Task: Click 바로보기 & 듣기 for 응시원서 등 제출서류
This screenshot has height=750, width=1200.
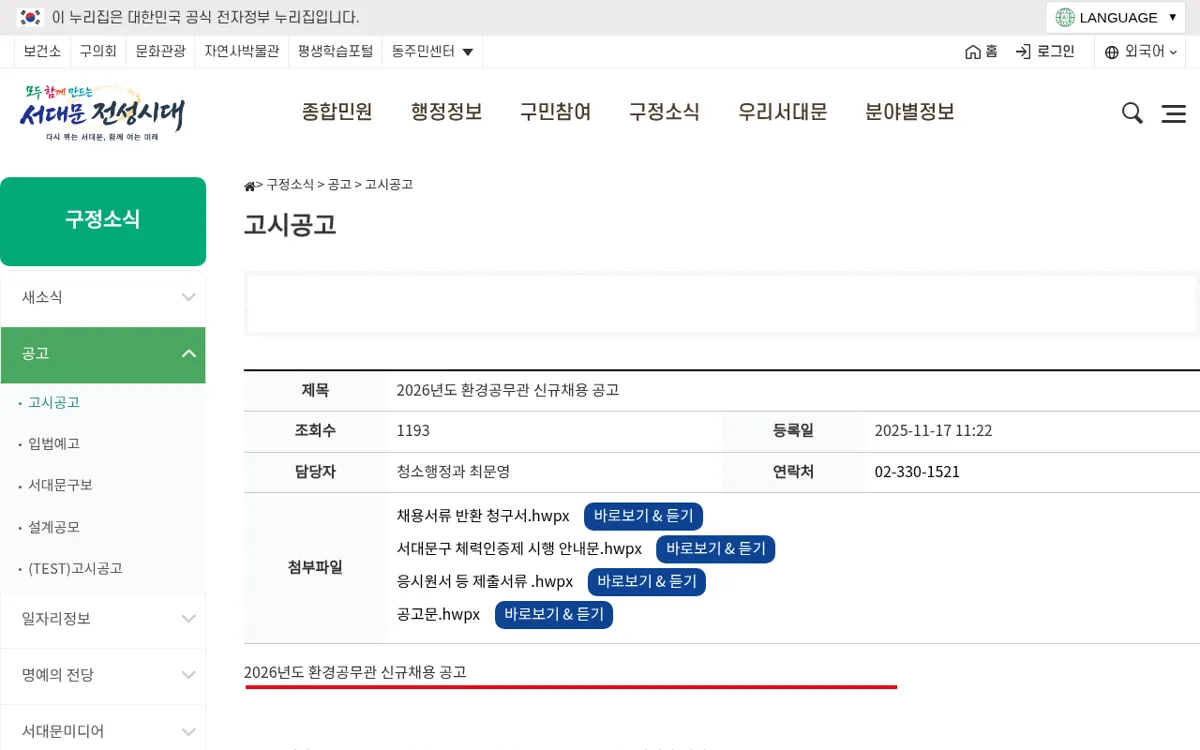Action: 647,582
